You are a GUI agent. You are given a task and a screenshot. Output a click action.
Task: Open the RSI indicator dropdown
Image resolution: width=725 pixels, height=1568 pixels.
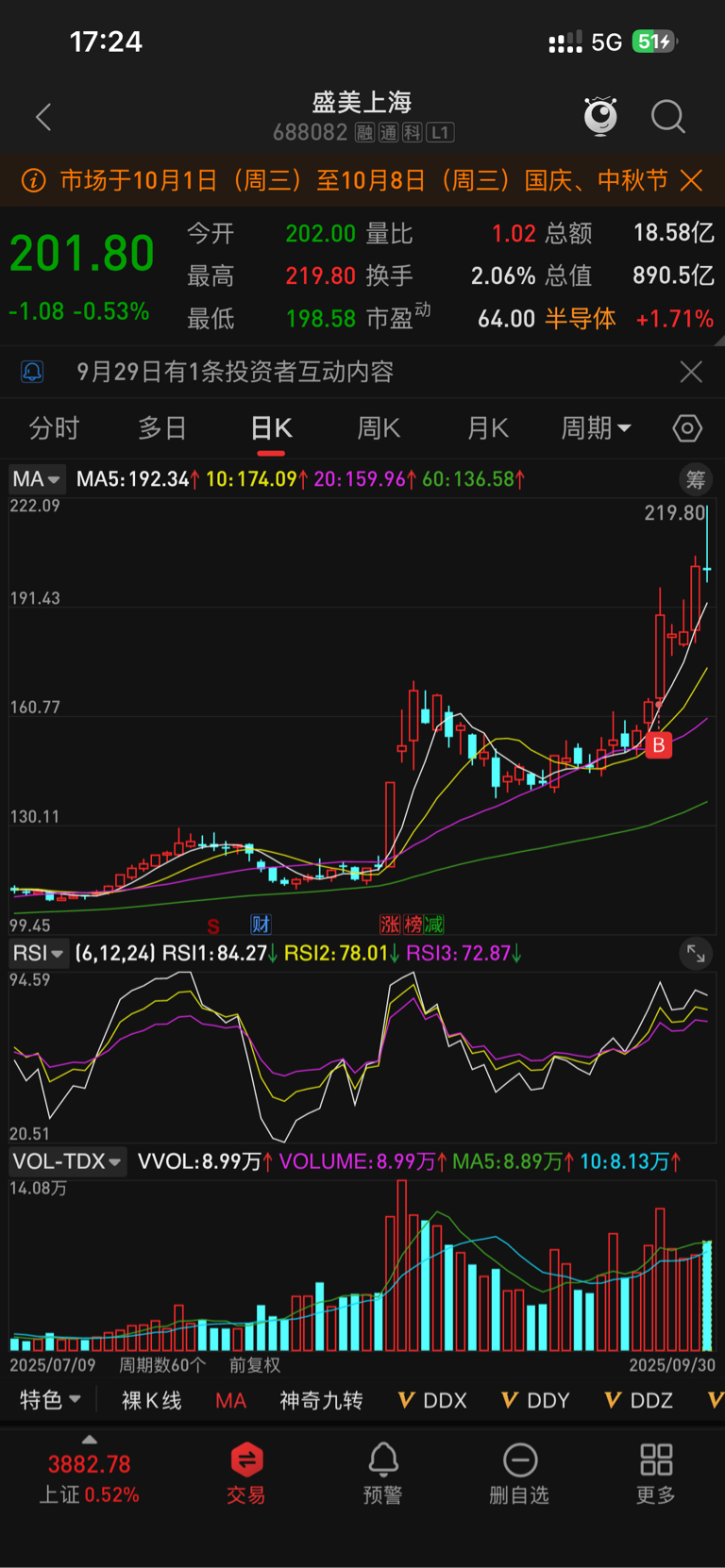point(39,954)
